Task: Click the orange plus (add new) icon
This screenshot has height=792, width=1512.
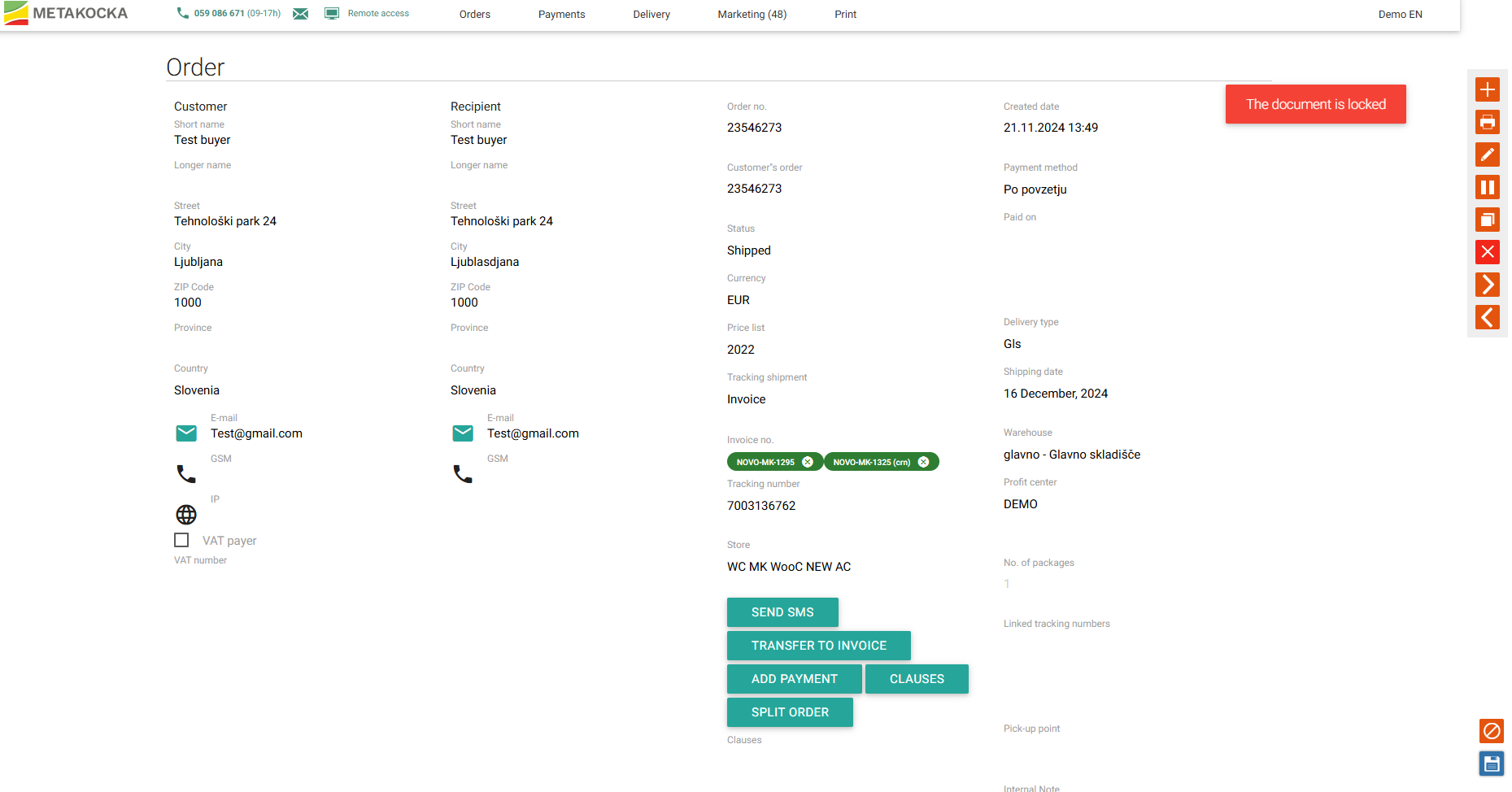Action: (1487, 89)
